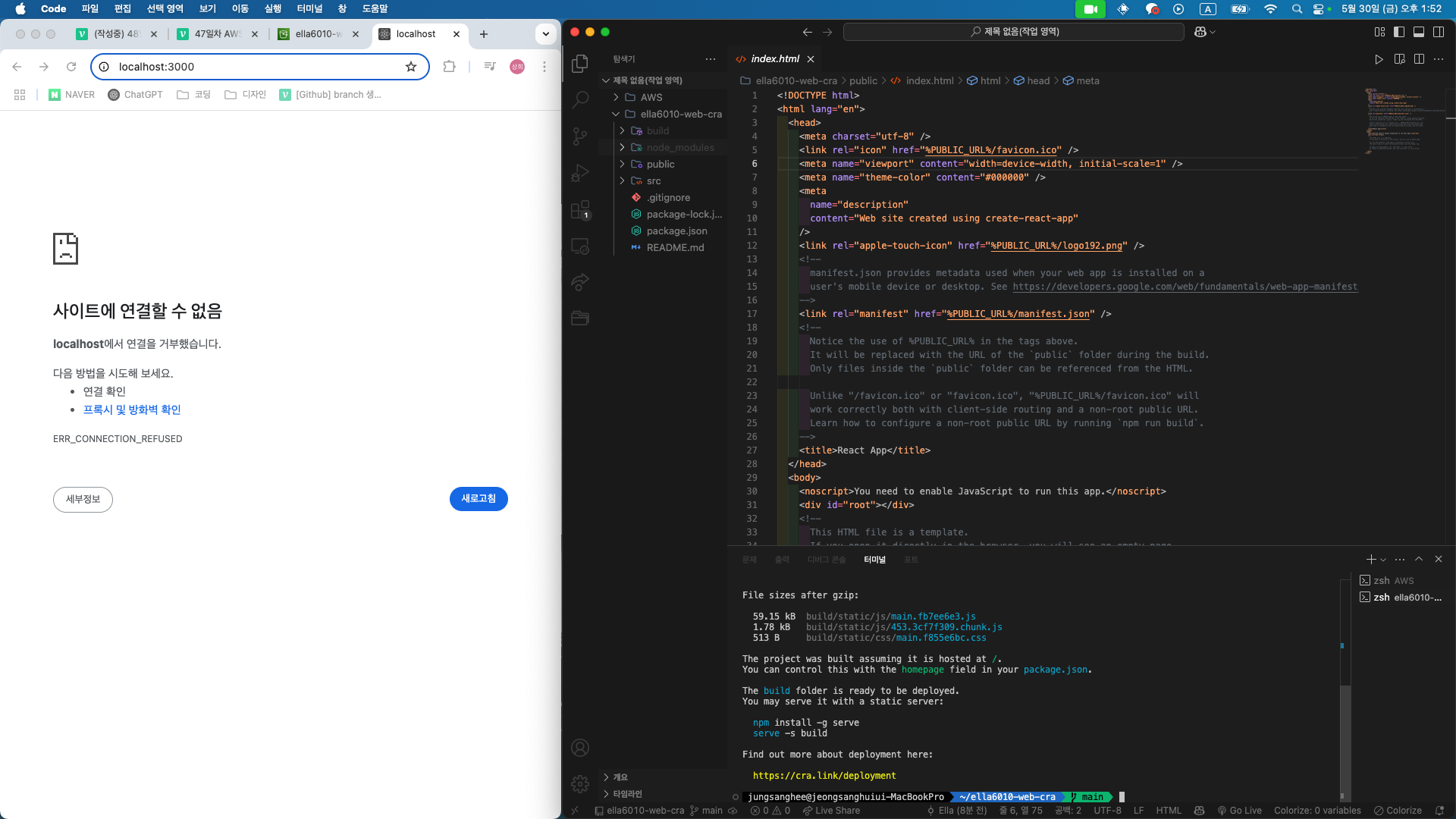Open Run and Debug view in VS Code
This screenshot has width=1456, height=819.
(580, 173)
